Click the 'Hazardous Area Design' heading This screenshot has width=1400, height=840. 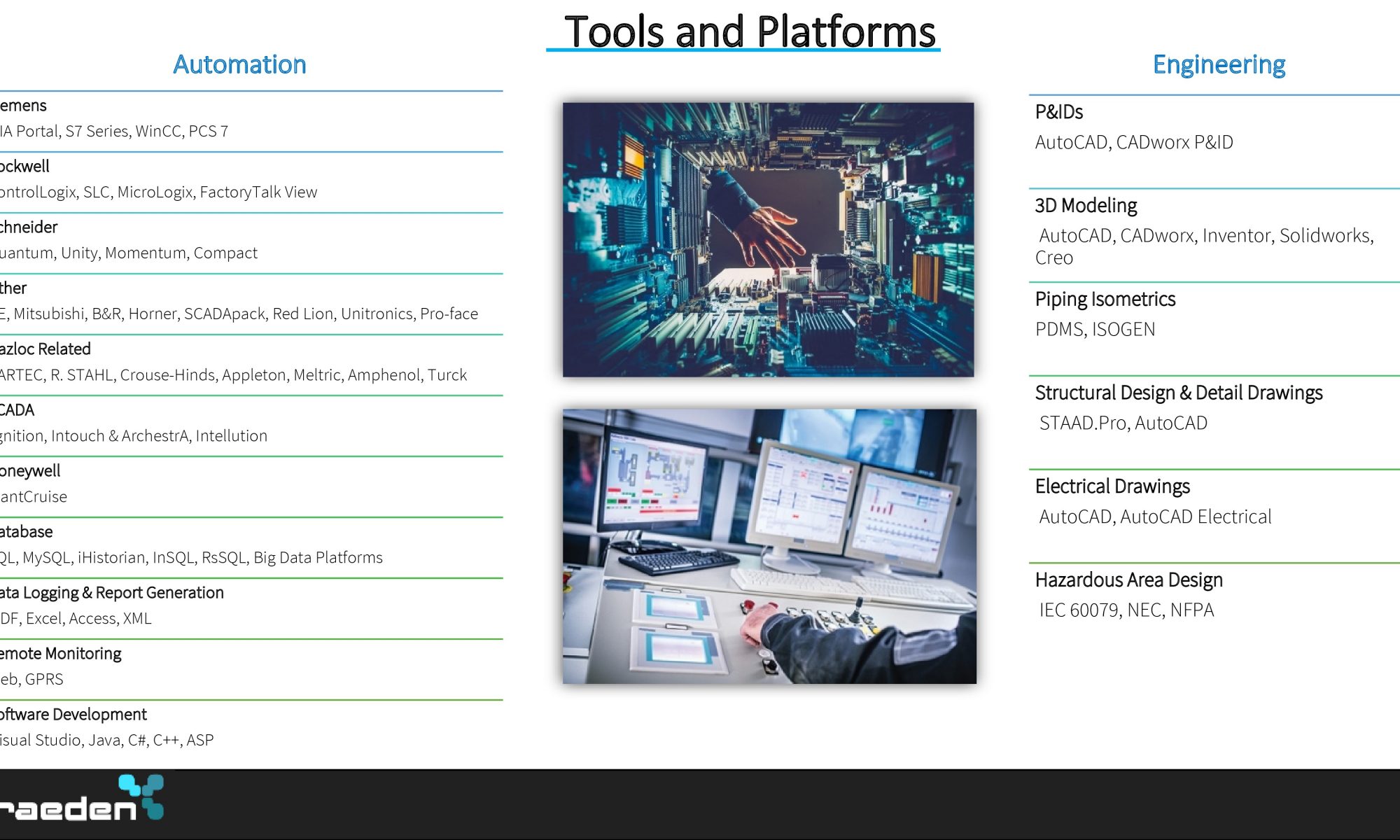pos(1129,580)
